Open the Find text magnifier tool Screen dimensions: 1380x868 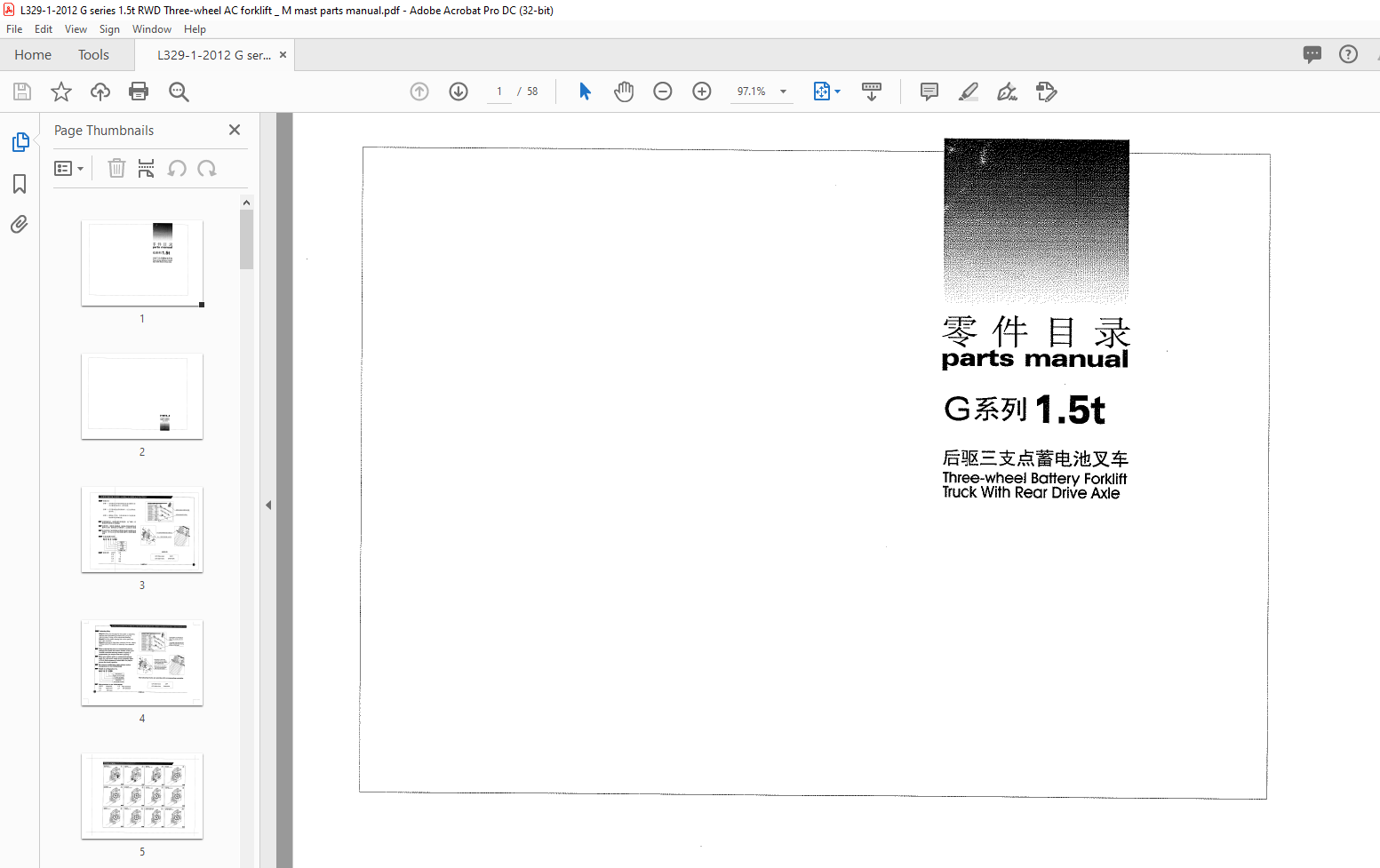[x=179, y=92]
